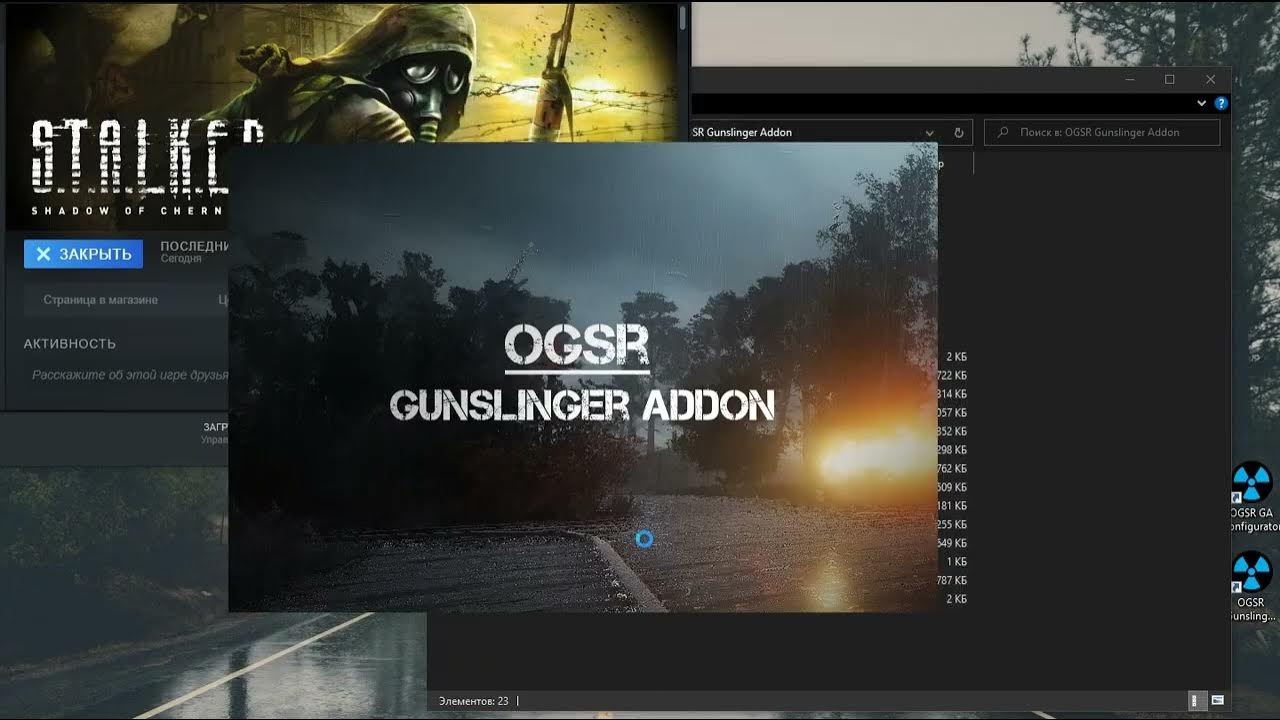Select the file row sized 181 КБ
Viewport: 1280px width, 720px height.
[x=952, y=506]
